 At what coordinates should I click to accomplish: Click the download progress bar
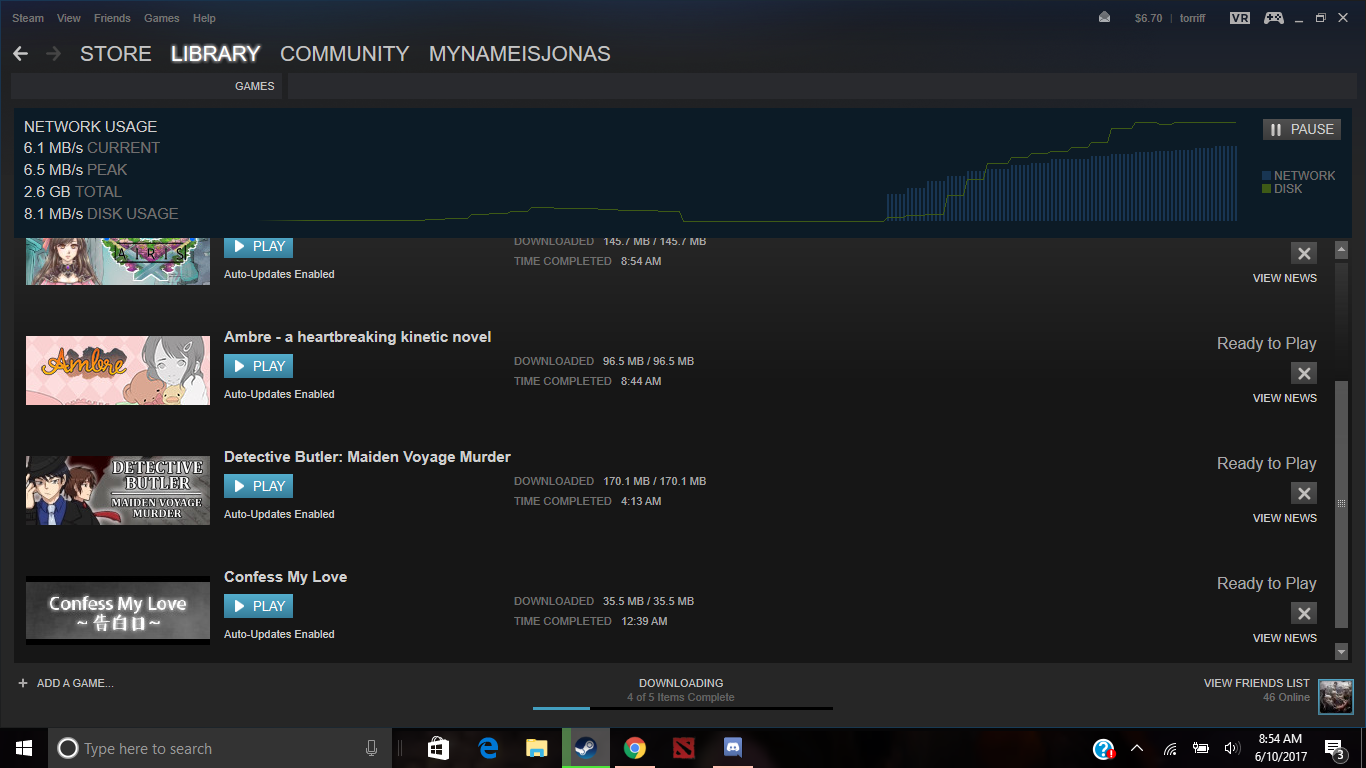point(682,708)
